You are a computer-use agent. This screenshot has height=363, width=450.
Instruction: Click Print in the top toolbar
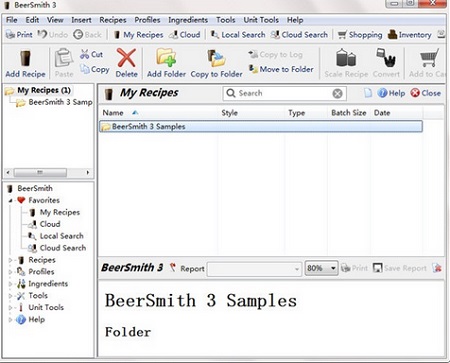tap(20, 35)
